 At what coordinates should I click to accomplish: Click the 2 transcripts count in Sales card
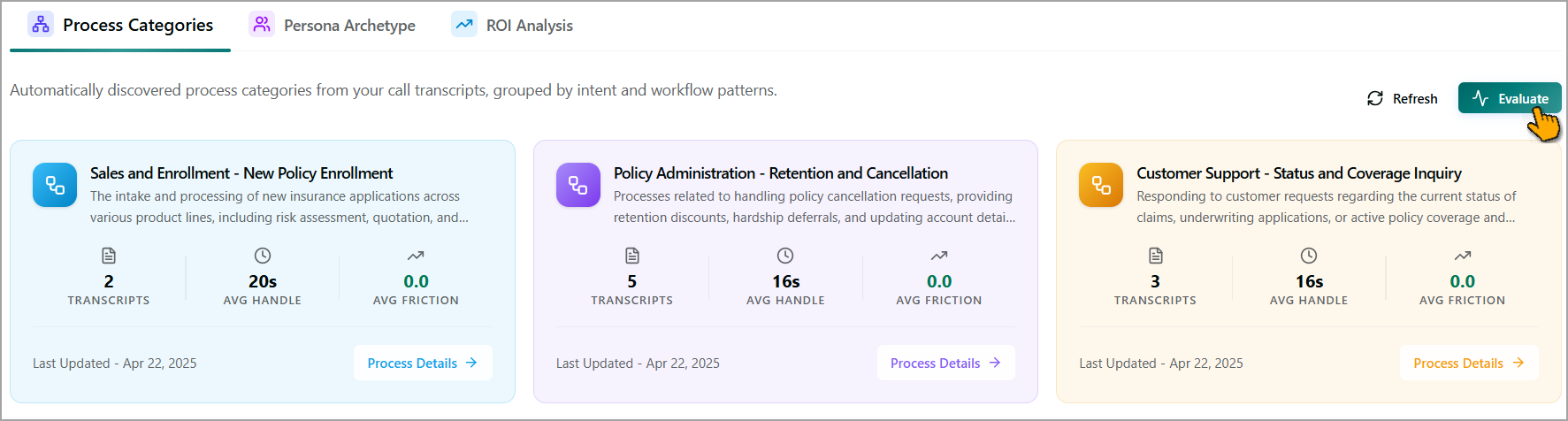pyautogui.click(x=109, y=281)
